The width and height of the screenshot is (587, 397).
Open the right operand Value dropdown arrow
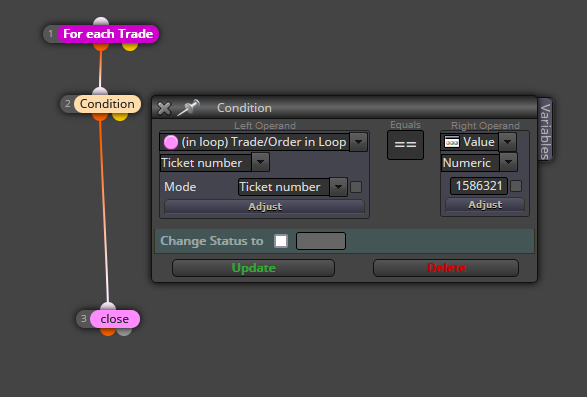tap(507, 142)
